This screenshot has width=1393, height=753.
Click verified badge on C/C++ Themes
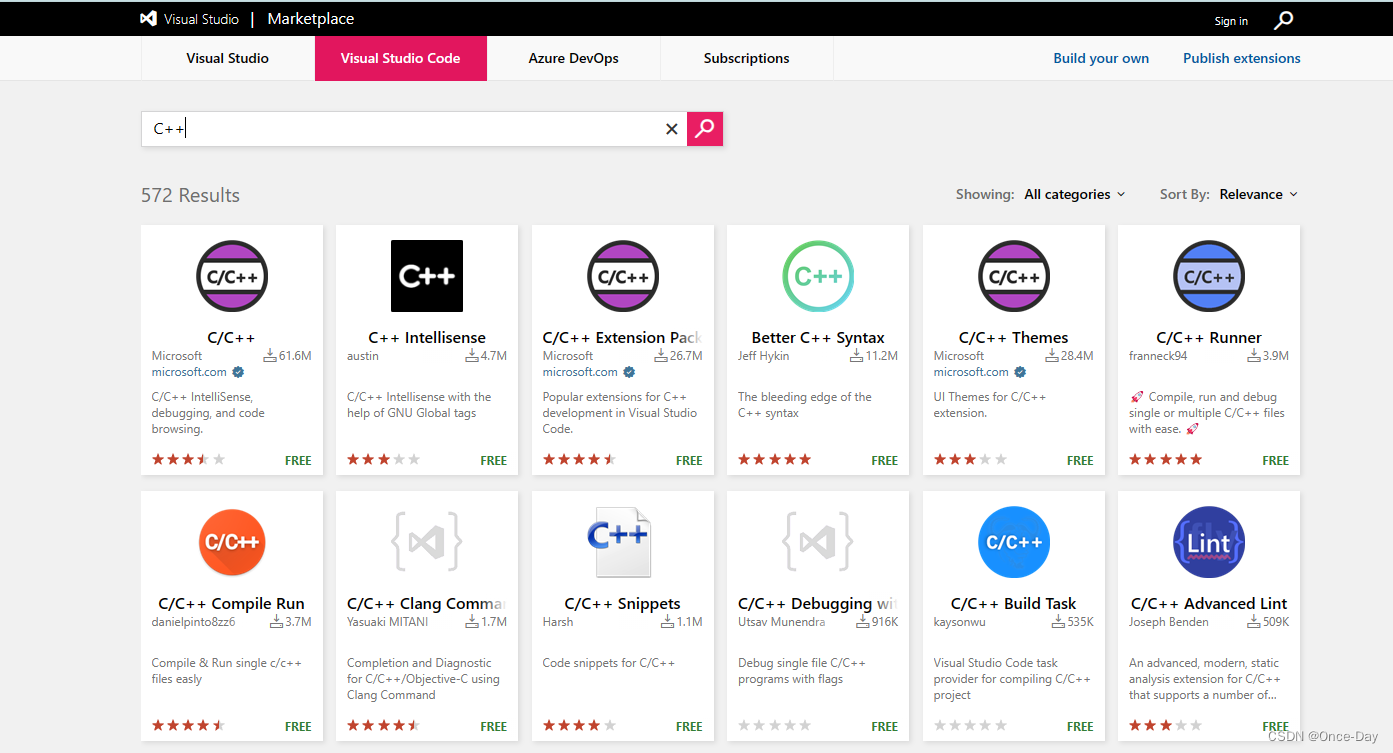pyautogui.click(x=1020, y=372)
